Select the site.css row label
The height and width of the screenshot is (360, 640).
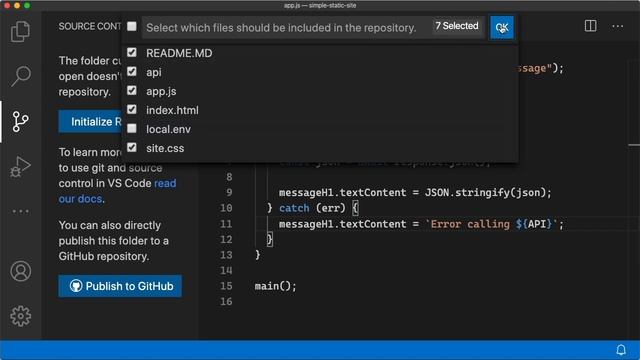click(x=165, y=149)
